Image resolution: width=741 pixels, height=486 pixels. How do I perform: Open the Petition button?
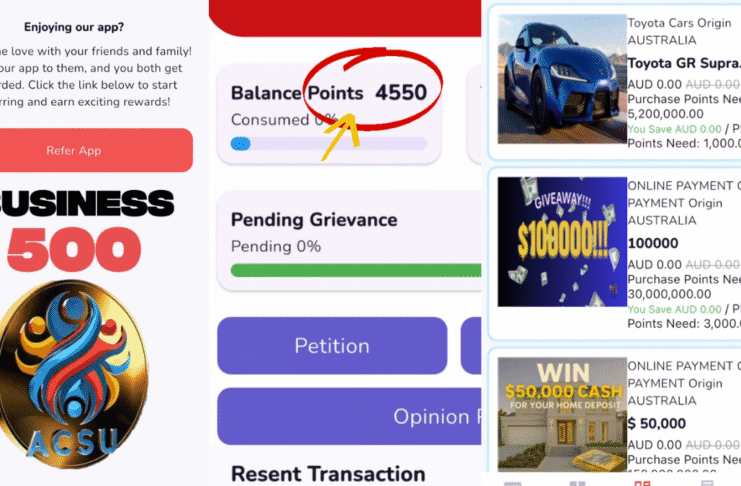click(332, 346)
